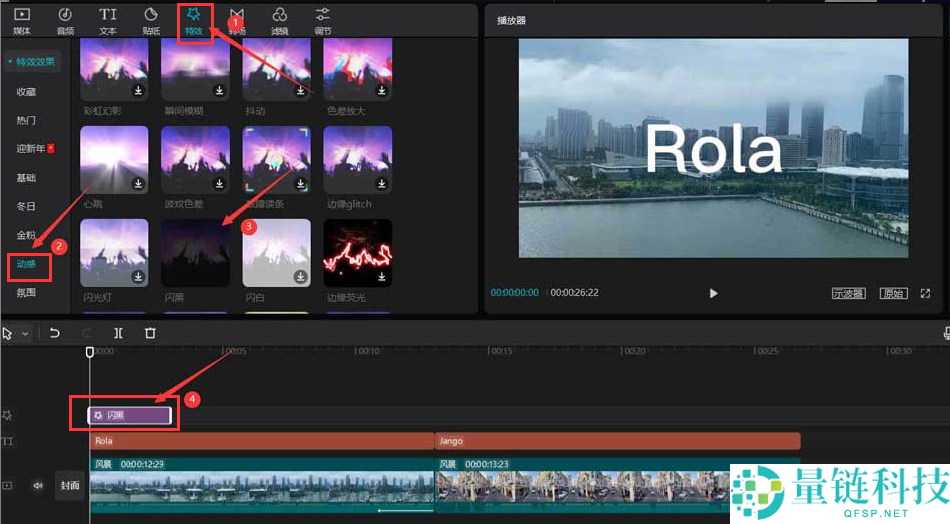Select the 氛围 effects category

tap(26, 293)
